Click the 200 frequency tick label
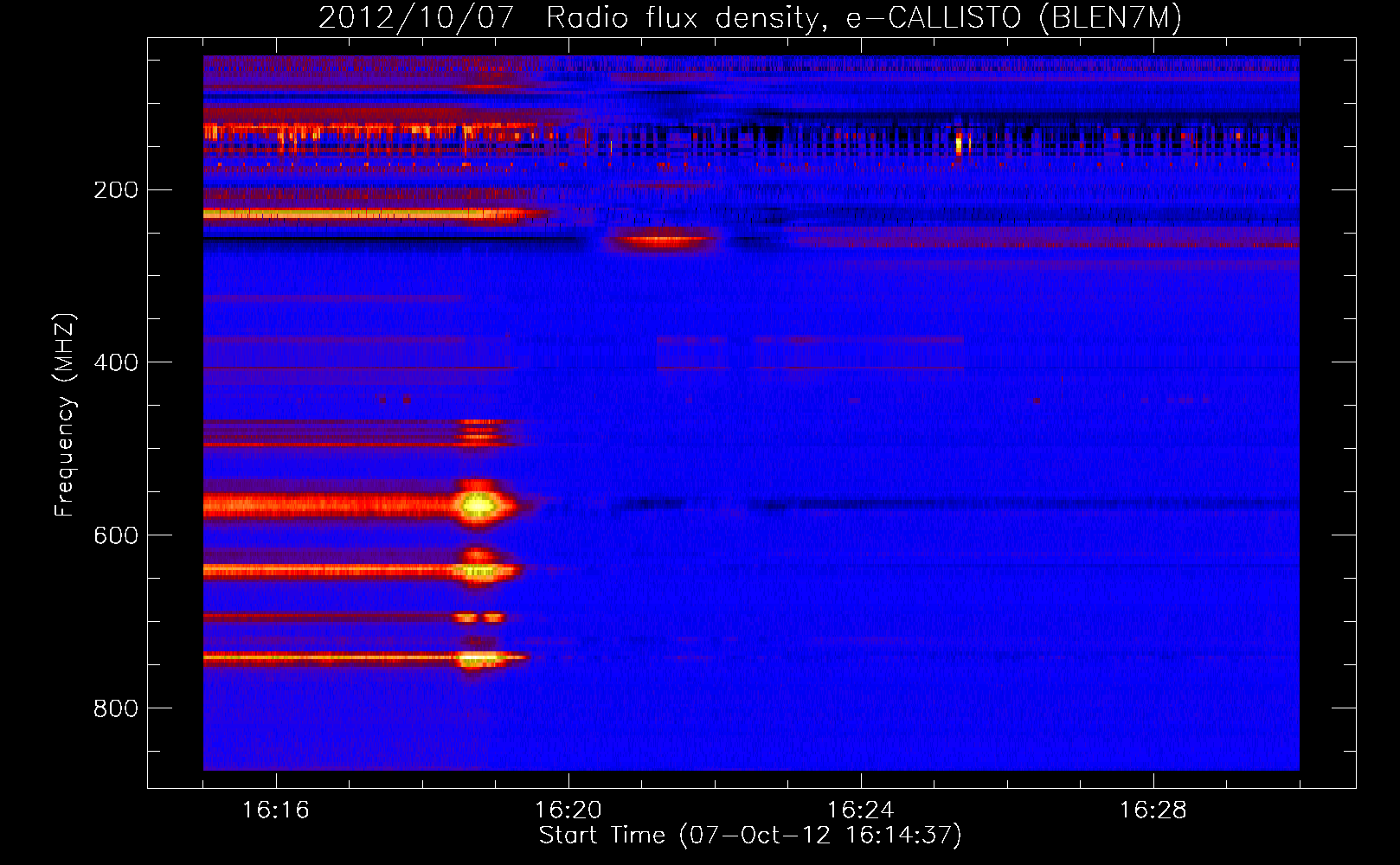This screenshot has width=1400, height=865. (115, 189)
